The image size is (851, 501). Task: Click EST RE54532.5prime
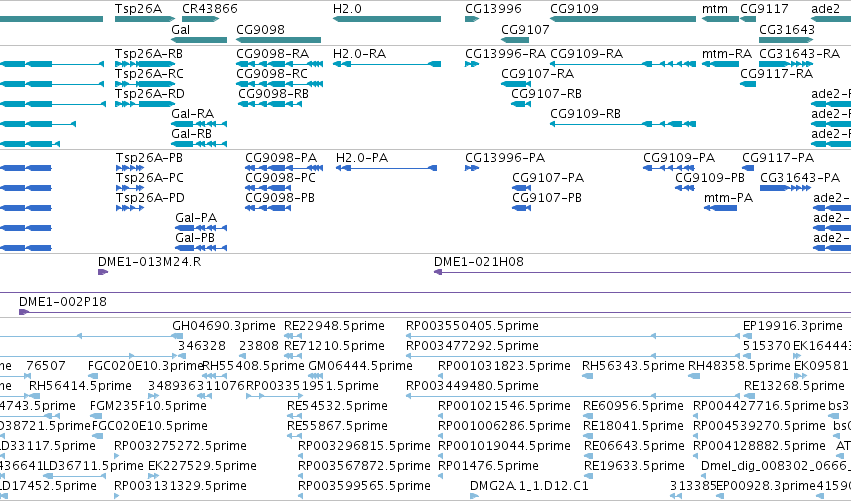click(x=338, y=407)
